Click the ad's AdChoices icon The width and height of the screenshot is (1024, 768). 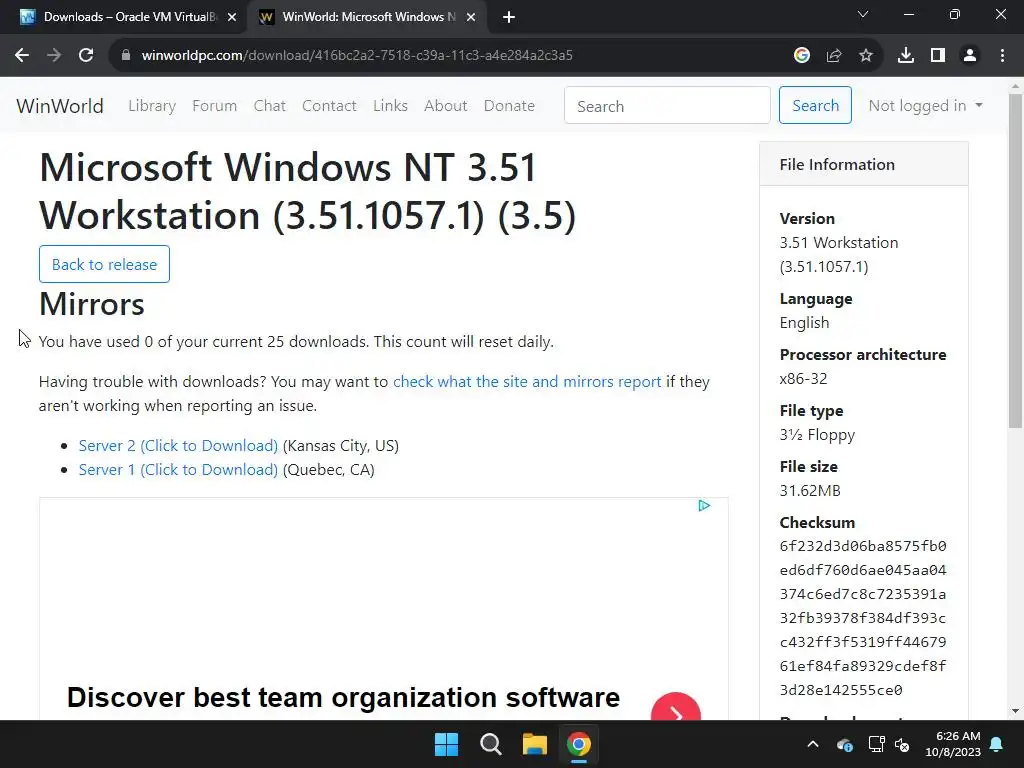704,505
